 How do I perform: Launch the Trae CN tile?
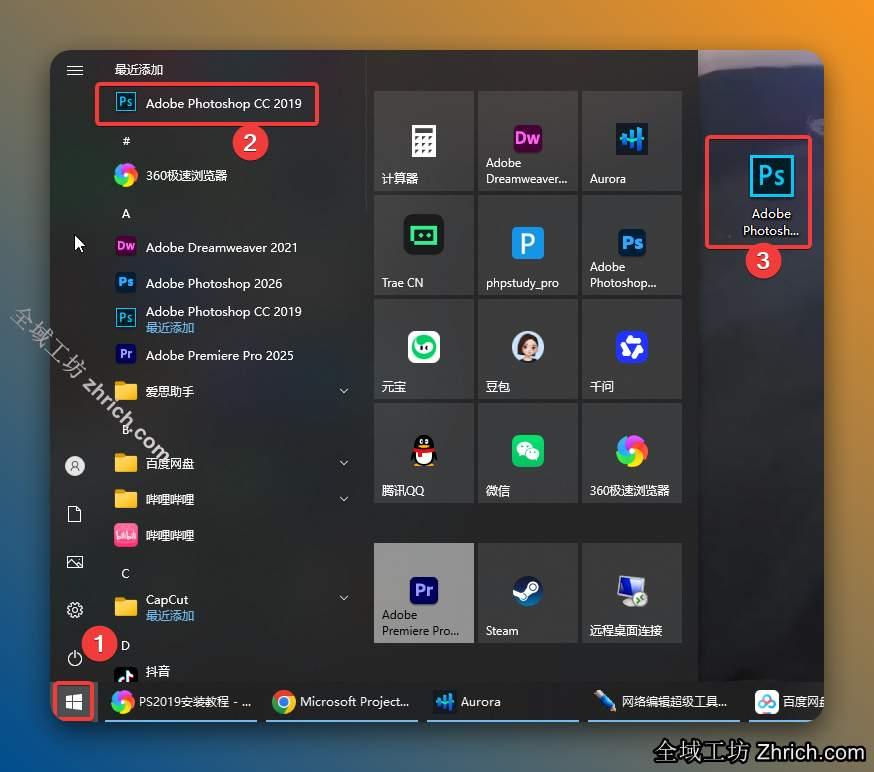click(424, 245)
